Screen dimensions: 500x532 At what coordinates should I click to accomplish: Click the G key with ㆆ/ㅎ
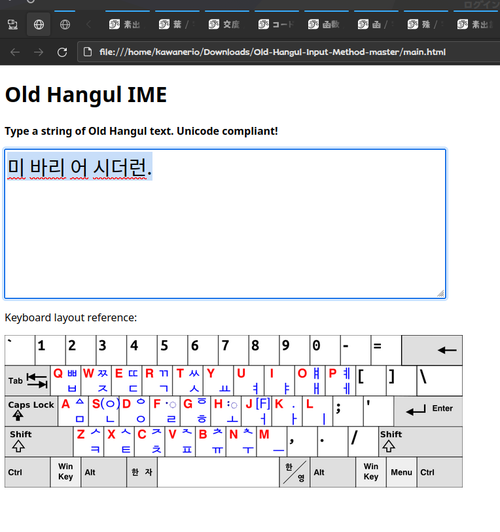pyautogui.click(x=196, y=411)
